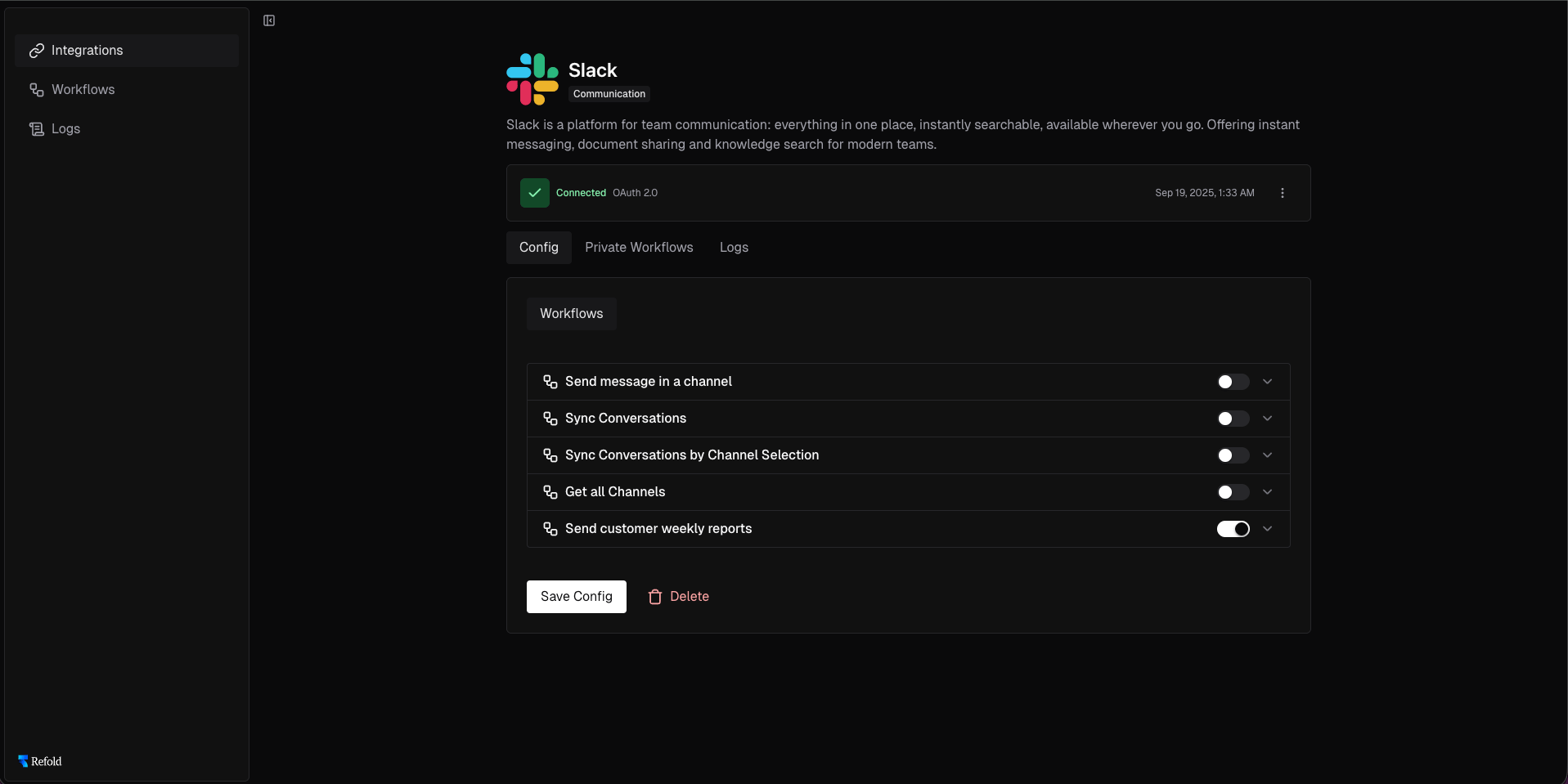This screenshot has width=1568, height=784.
Task: Click the green Connected checkmark icon
Action: tap(535, 193)
